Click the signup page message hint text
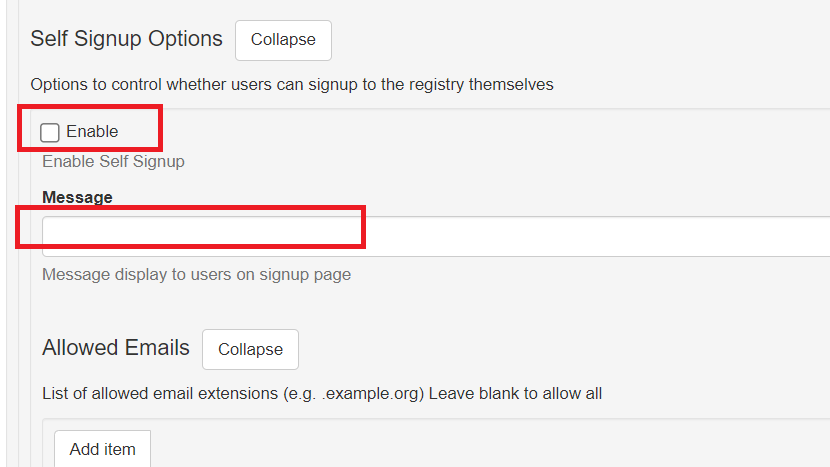The height and width of the screenshot is (467, 830). coord(196,274)
